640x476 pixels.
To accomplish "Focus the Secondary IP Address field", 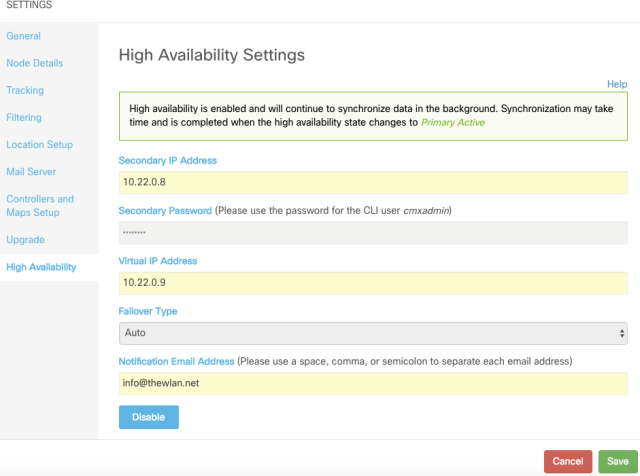I will [372, 182].
